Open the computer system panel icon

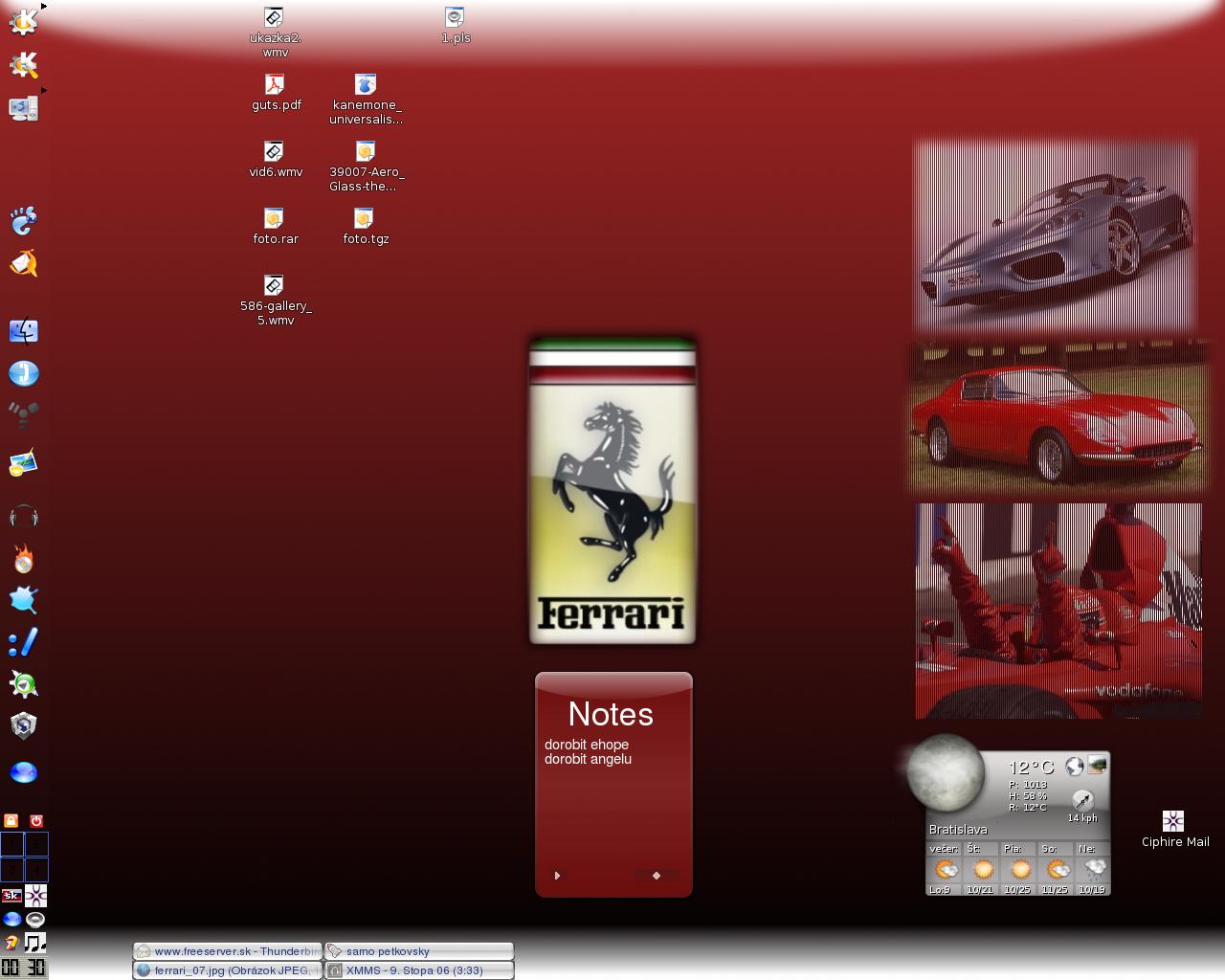point(23,108)
